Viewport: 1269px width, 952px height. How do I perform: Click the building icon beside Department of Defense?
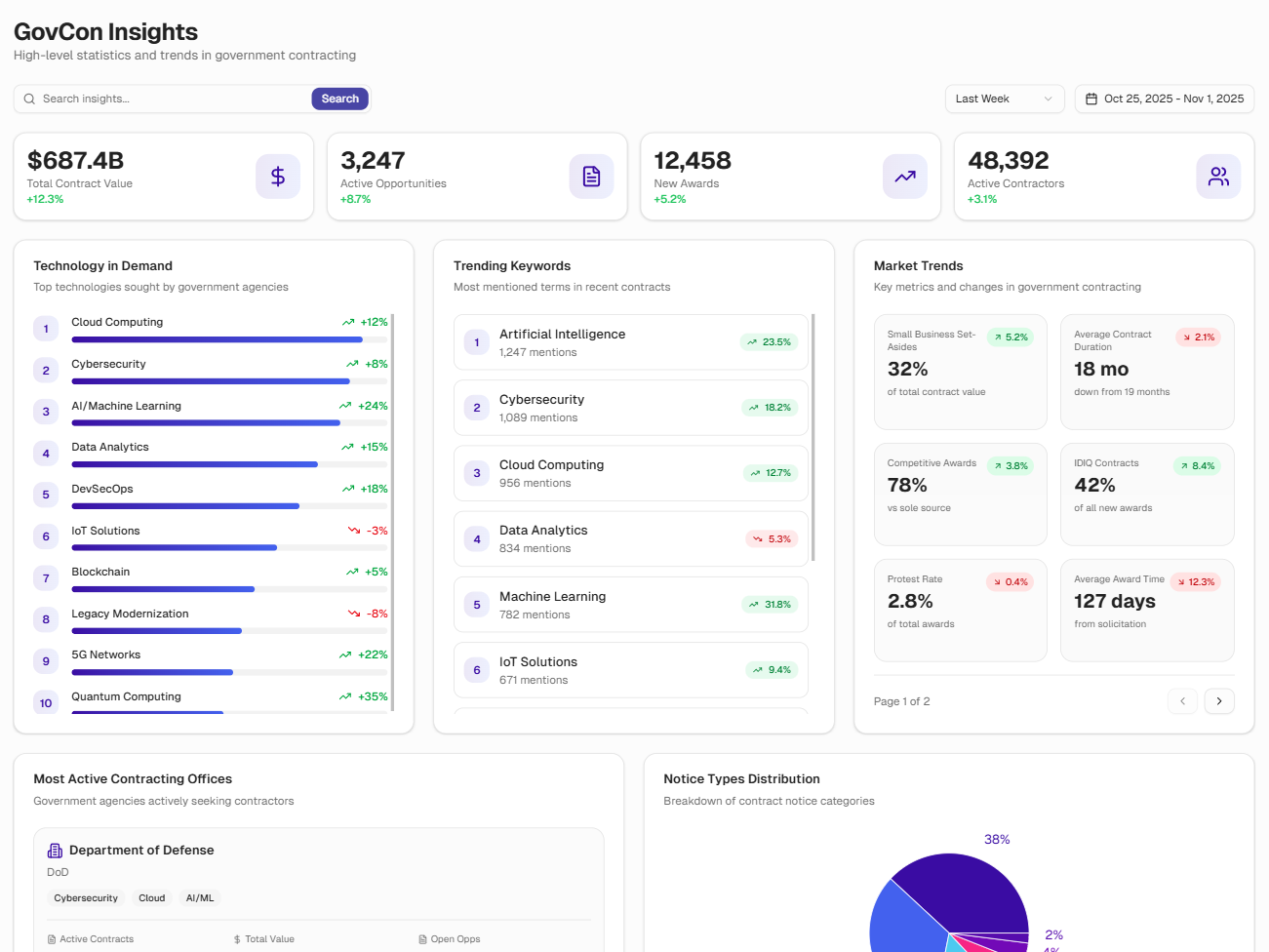coord(56,850)
